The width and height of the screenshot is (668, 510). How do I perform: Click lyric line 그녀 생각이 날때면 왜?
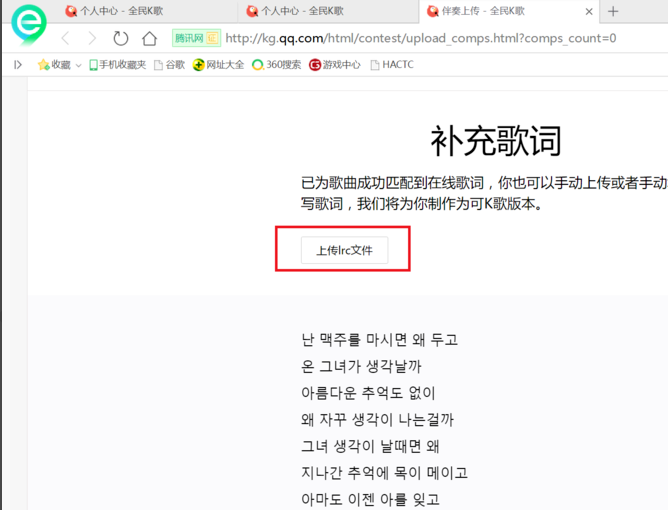(370, 446)
